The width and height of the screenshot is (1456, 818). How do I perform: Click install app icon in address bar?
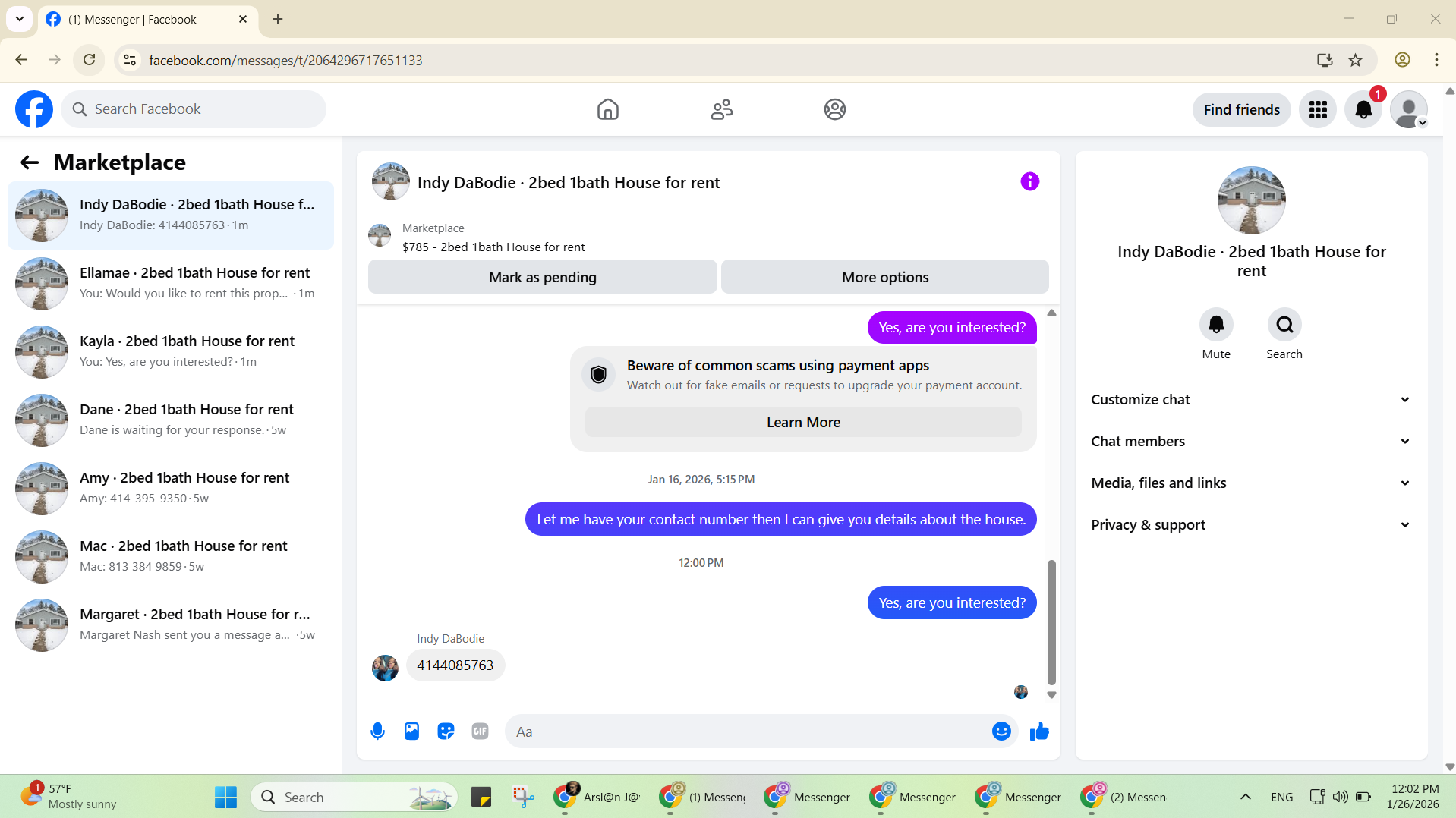[1325, 60]
